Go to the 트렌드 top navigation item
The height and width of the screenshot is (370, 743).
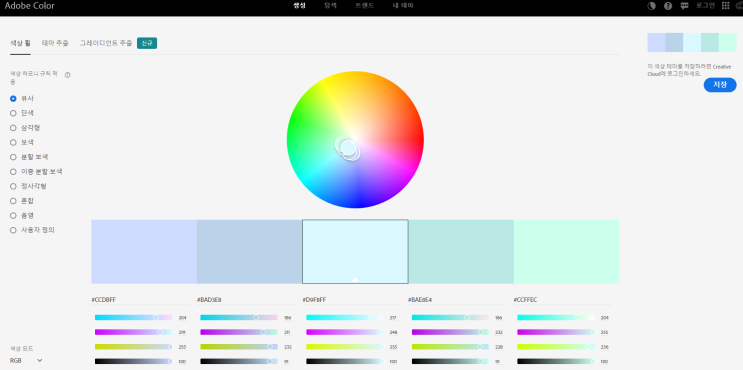tap(364, 6)
